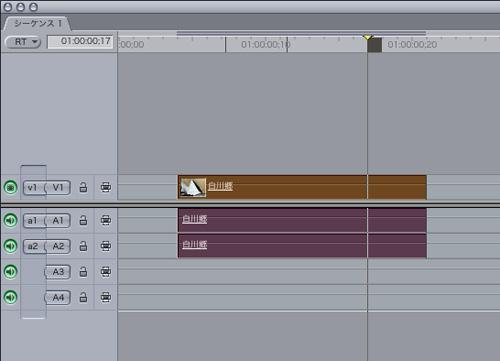Click the a1 source control
The image size is (500, 361).
(x=33, y=221)
